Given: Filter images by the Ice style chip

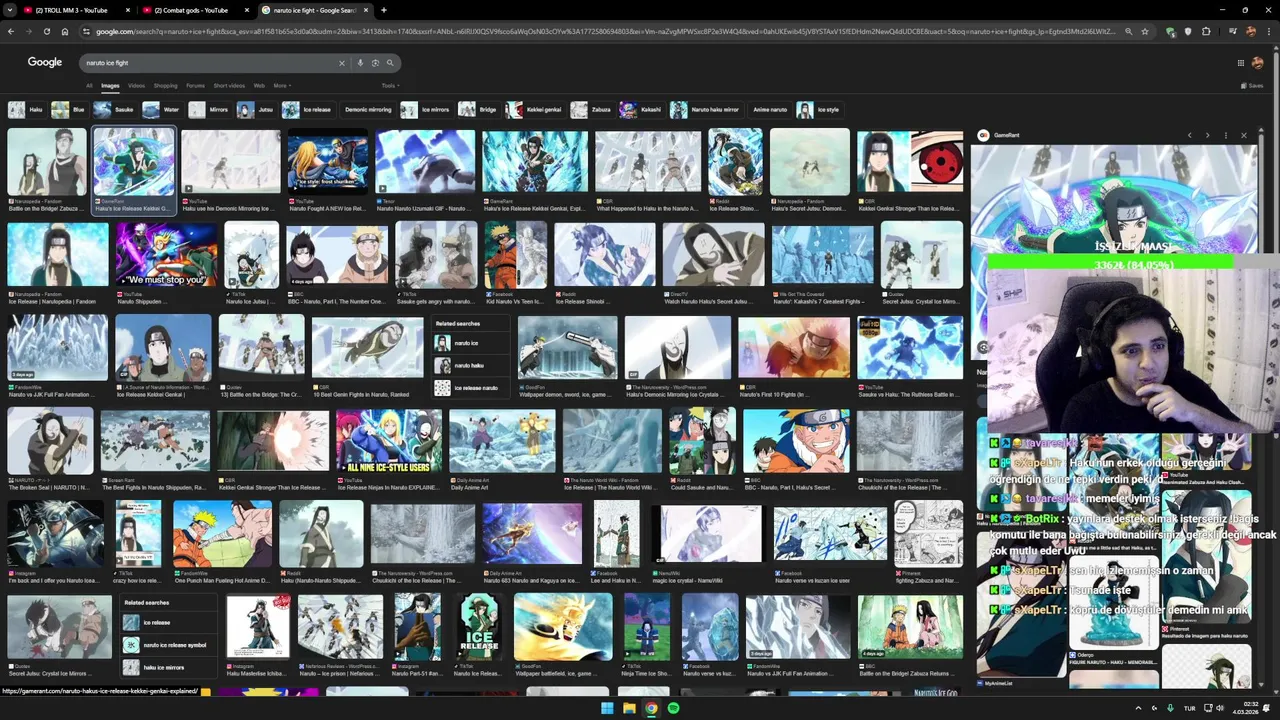Looking at the screenshot, I should pyautogui.click(x=819, y=110).
